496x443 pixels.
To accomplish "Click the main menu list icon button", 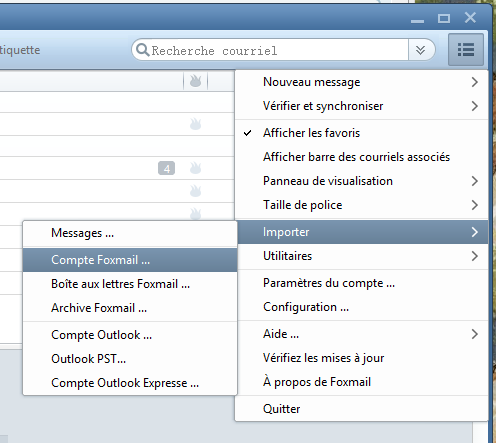I will 466,50.
